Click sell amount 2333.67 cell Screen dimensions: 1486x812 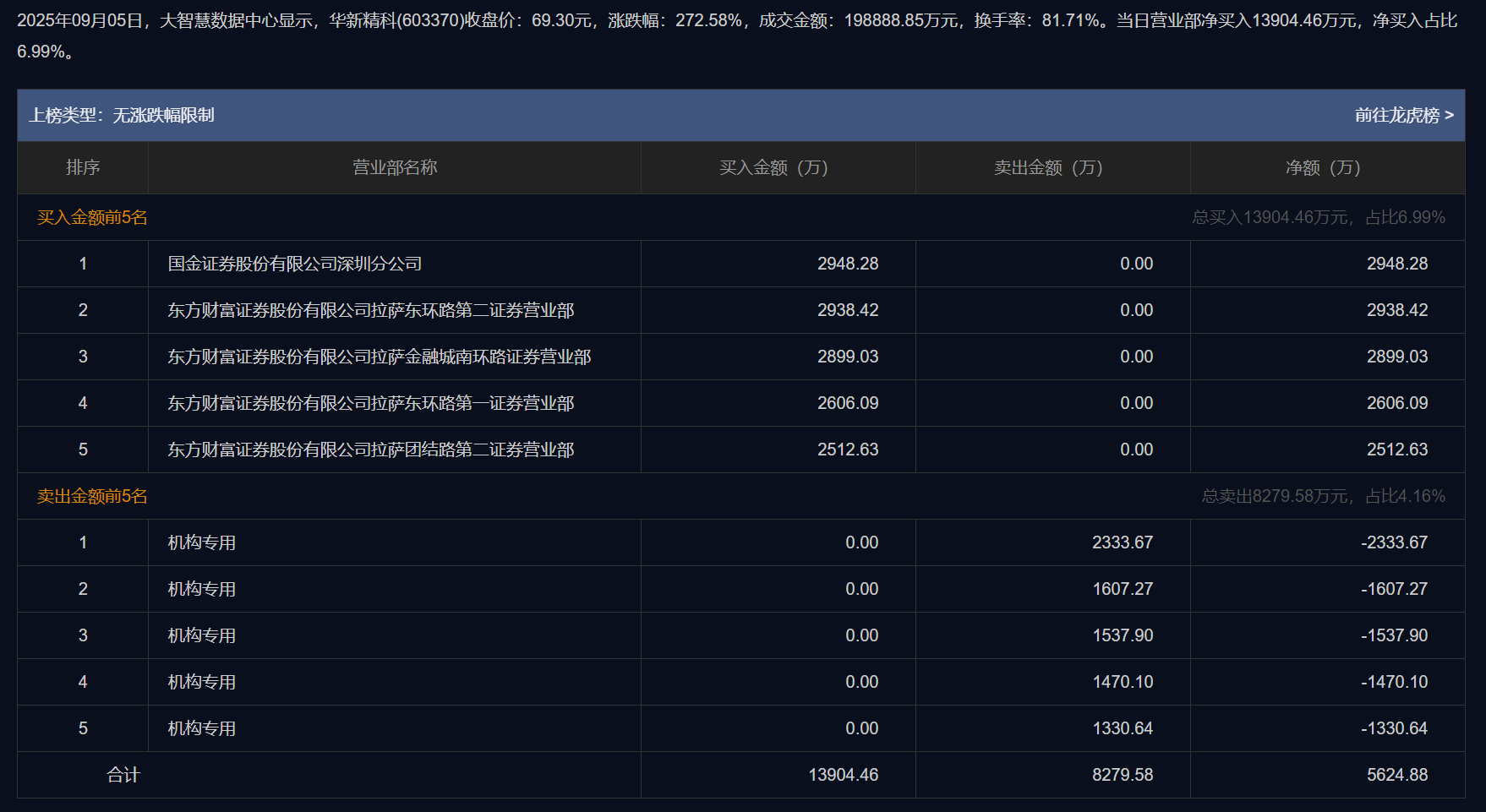tap(1123, 542)
